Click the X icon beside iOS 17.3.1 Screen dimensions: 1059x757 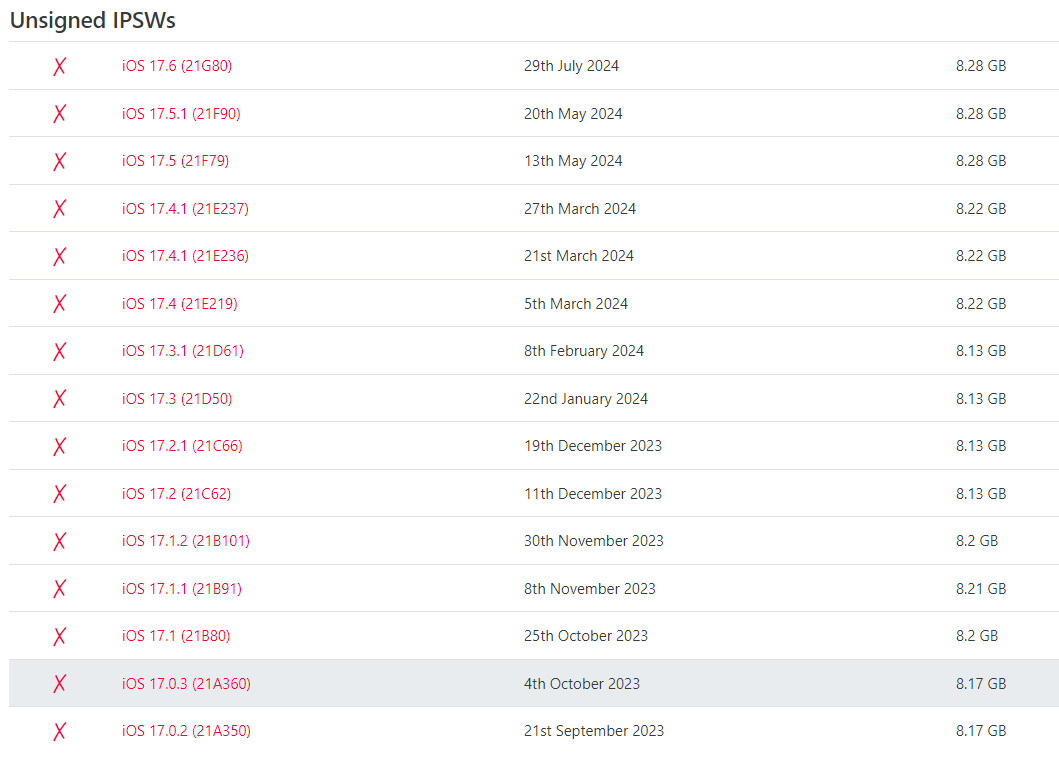59,351
